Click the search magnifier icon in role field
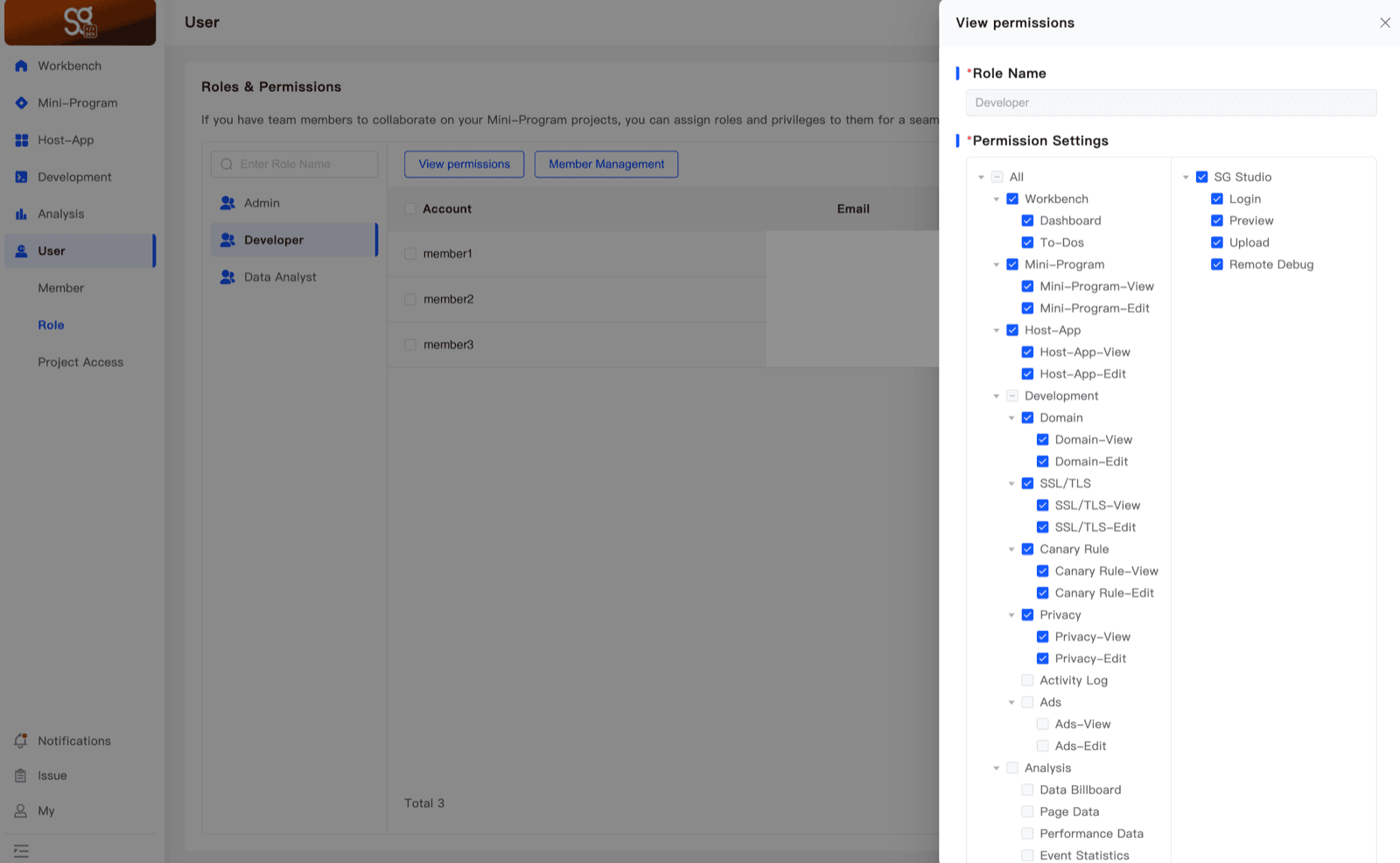Image resolution: width=1400 pixels, height=863 pixels. (227, 165)
